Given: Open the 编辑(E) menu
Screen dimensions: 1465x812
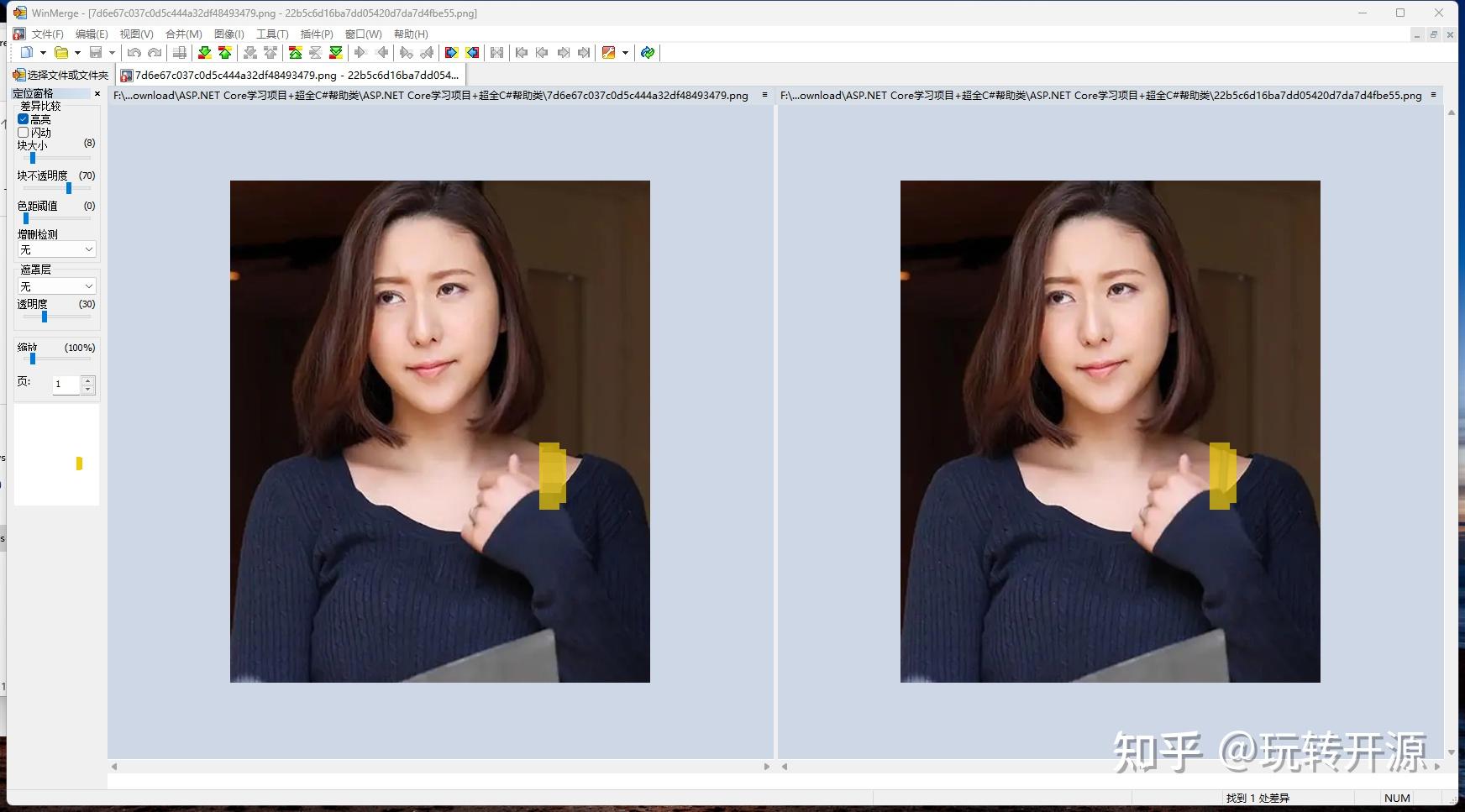Looking at the screenshot, I should 92,34.
